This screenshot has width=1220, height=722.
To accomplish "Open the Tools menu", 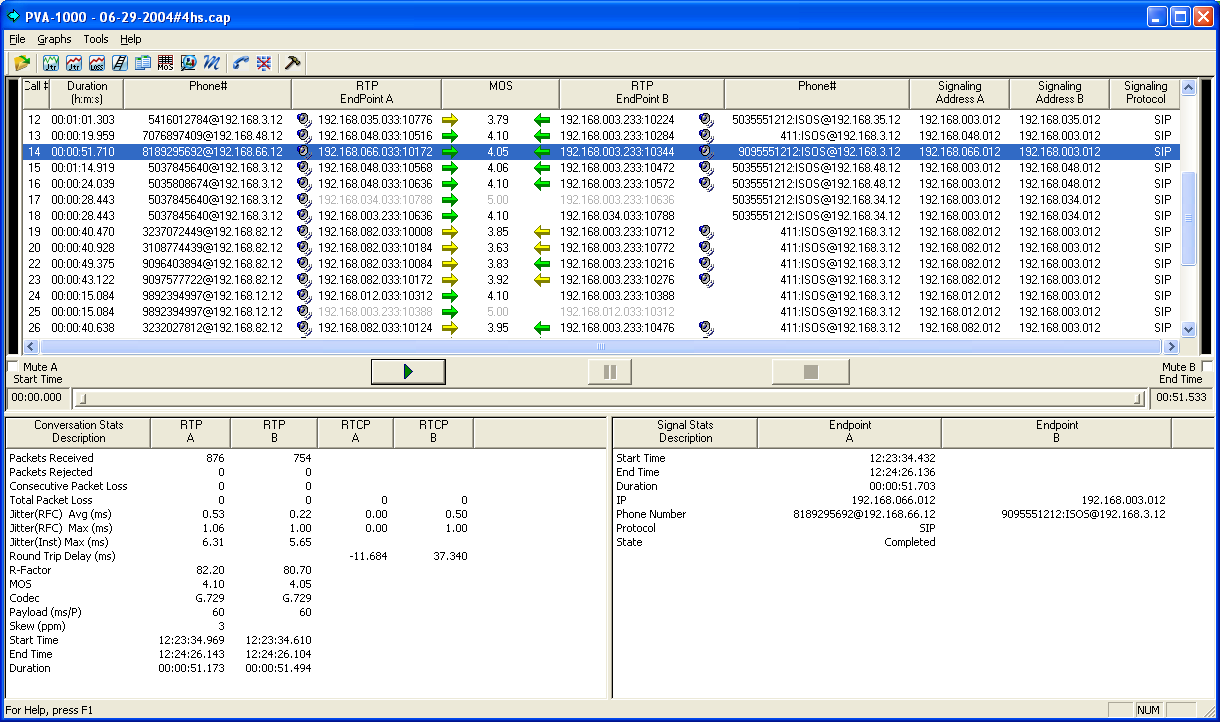I will tap(96, 39).
